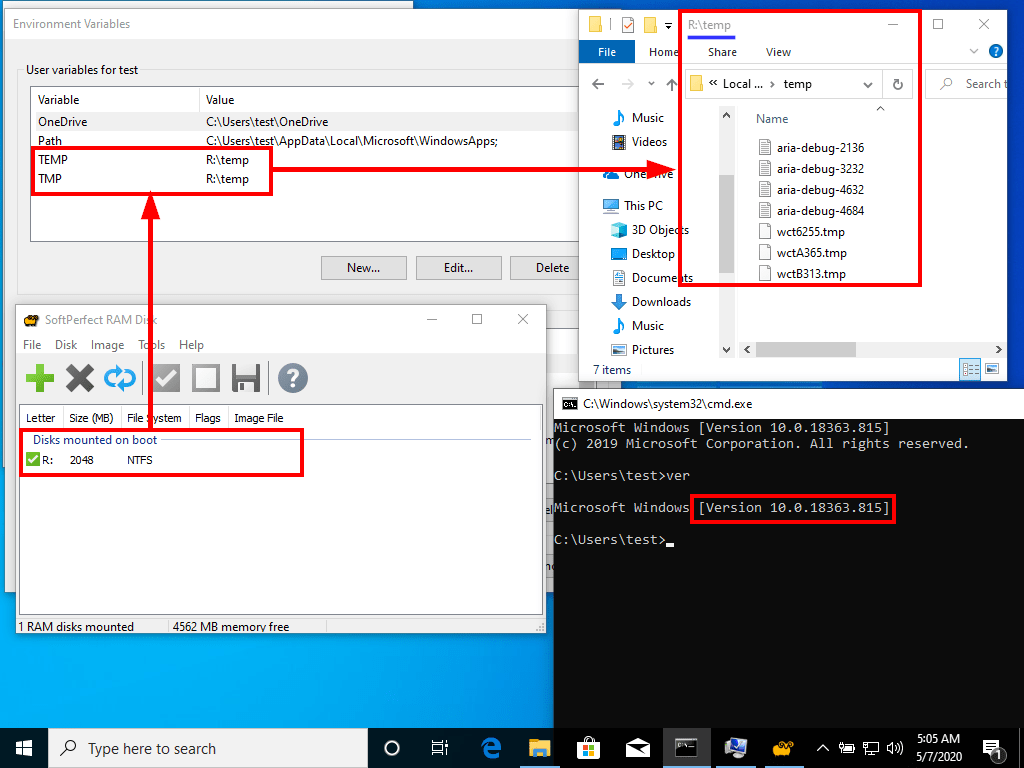Open the File menu in SoftPerfect RAM Disk

(x=32, y=345)
